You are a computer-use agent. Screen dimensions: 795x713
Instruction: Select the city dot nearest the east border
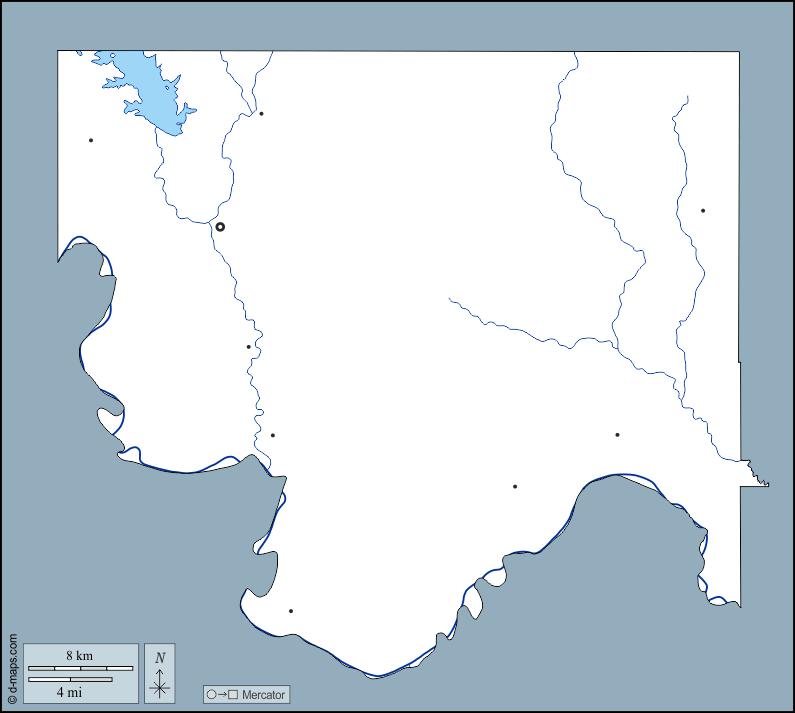703,211
